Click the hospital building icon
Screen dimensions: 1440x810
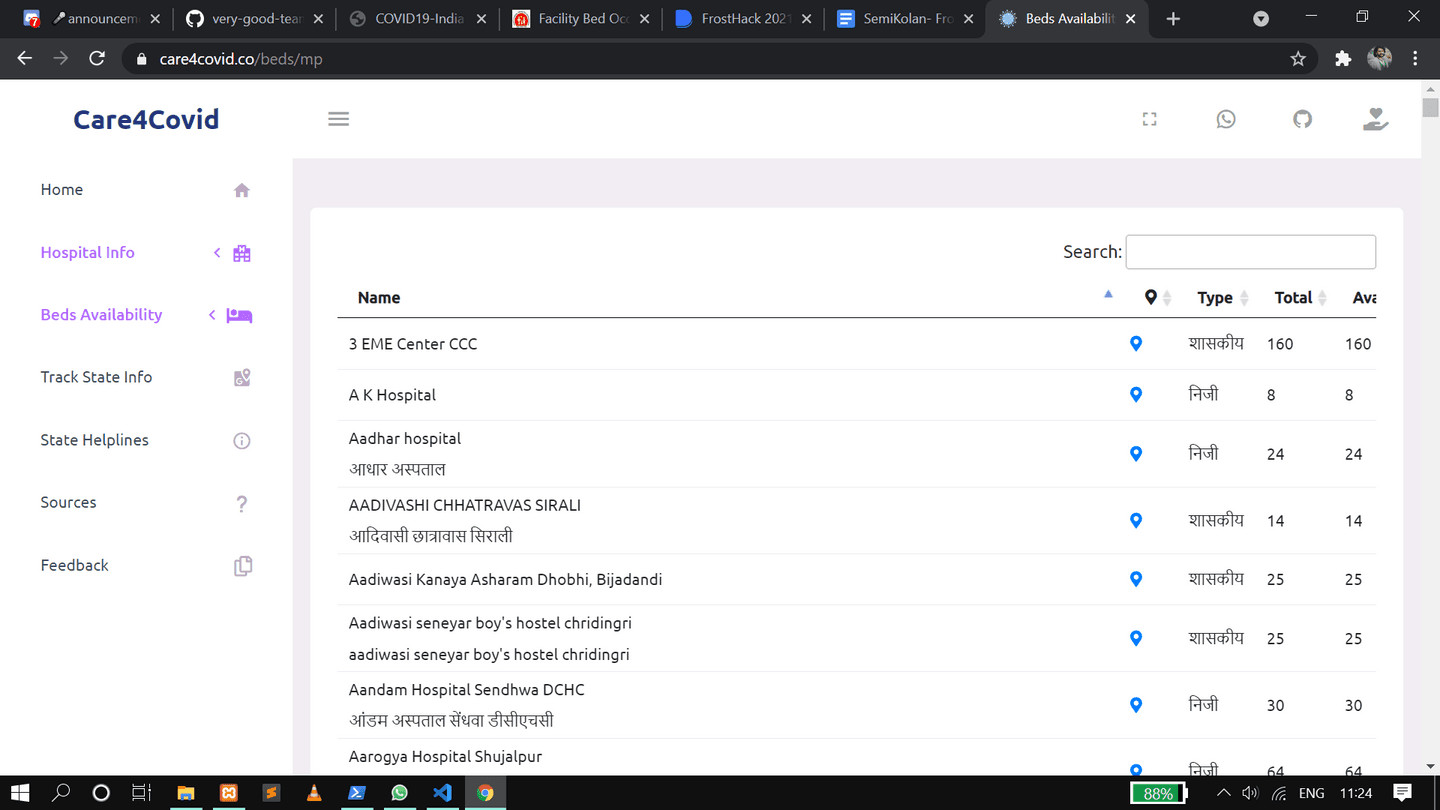tap(242, 253)
